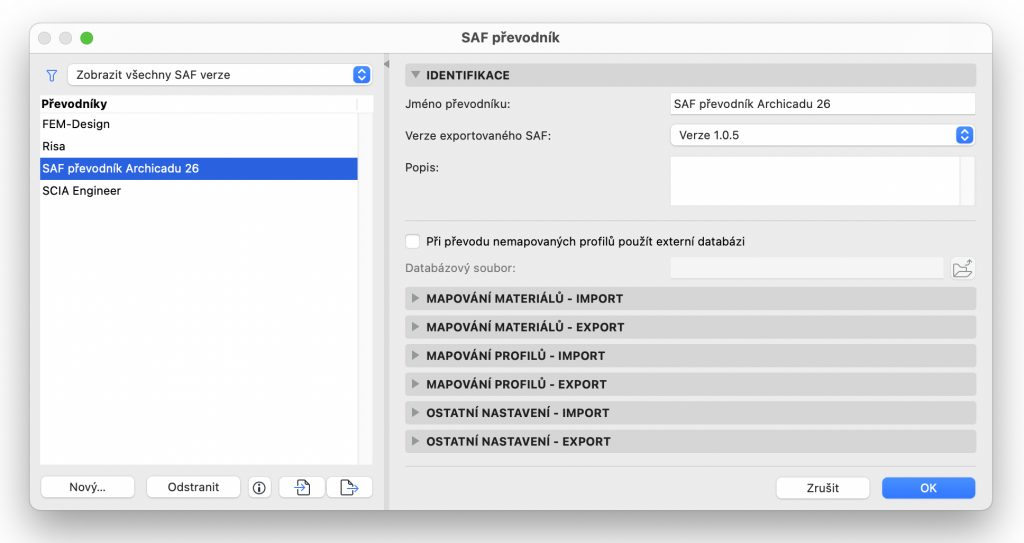Select Risa translator in list
Screen dimensions: 1024x543
(199, 146)
